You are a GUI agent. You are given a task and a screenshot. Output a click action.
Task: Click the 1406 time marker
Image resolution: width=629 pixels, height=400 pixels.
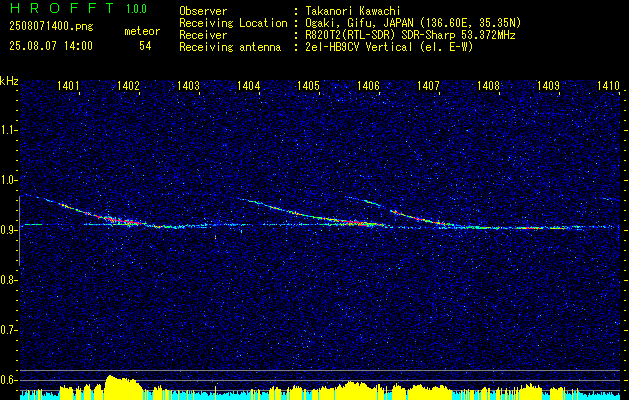pyautogui.click(x=368, y=85)
